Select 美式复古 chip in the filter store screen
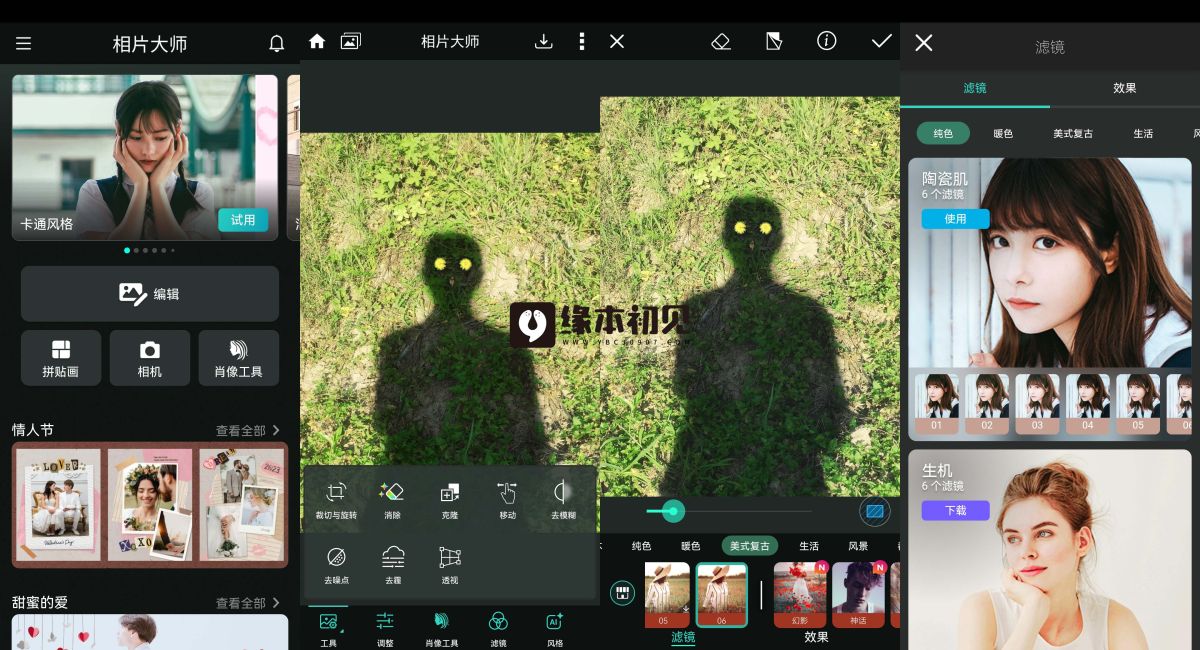 [1073, 133]
